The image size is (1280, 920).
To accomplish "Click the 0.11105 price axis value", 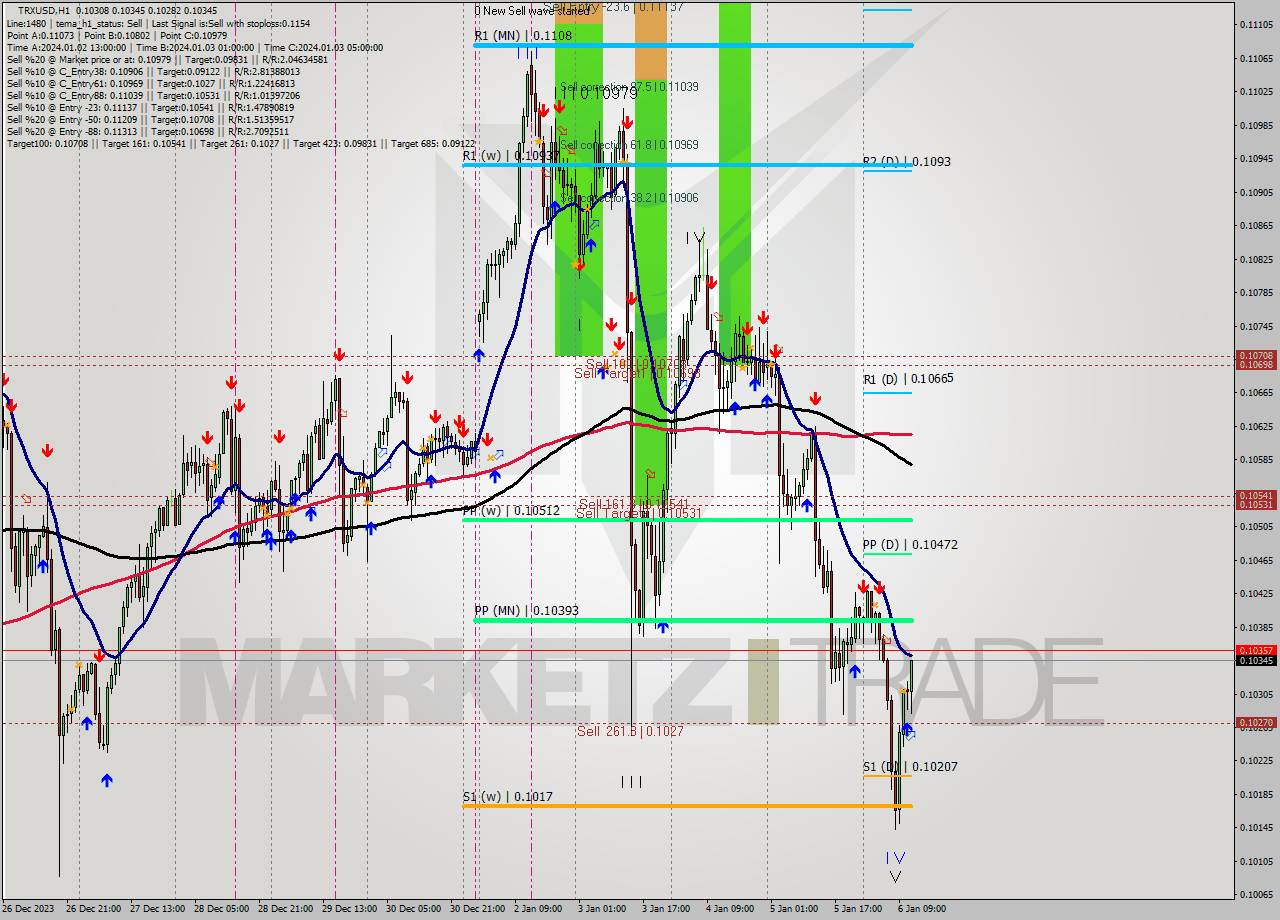I will 1256,24.
